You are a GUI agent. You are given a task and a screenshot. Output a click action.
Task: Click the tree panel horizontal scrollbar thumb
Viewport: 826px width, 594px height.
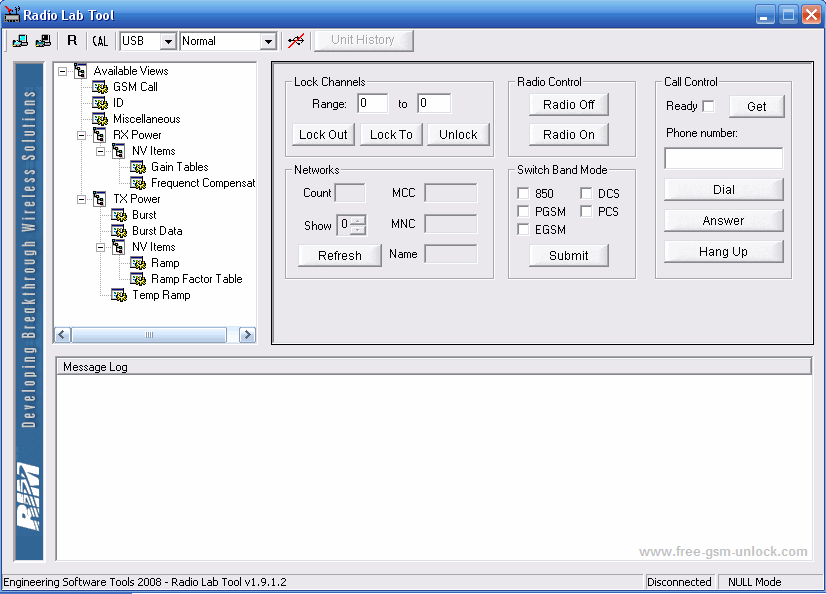[149, 335]
